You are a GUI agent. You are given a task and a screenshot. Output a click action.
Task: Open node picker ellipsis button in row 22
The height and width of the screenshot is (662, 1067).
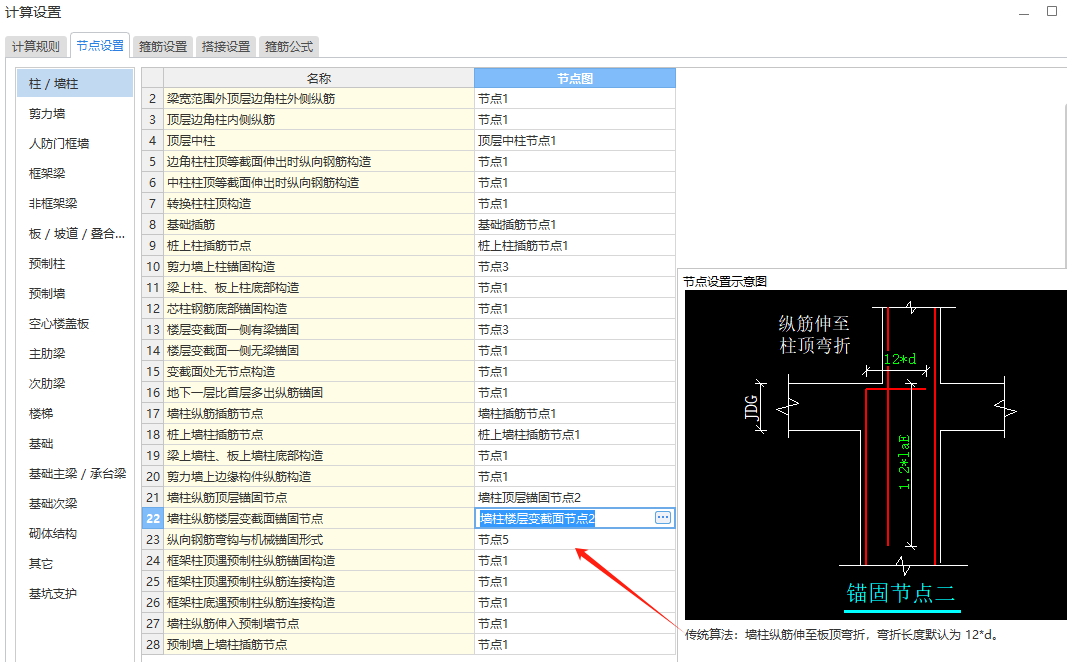[663, 518]
